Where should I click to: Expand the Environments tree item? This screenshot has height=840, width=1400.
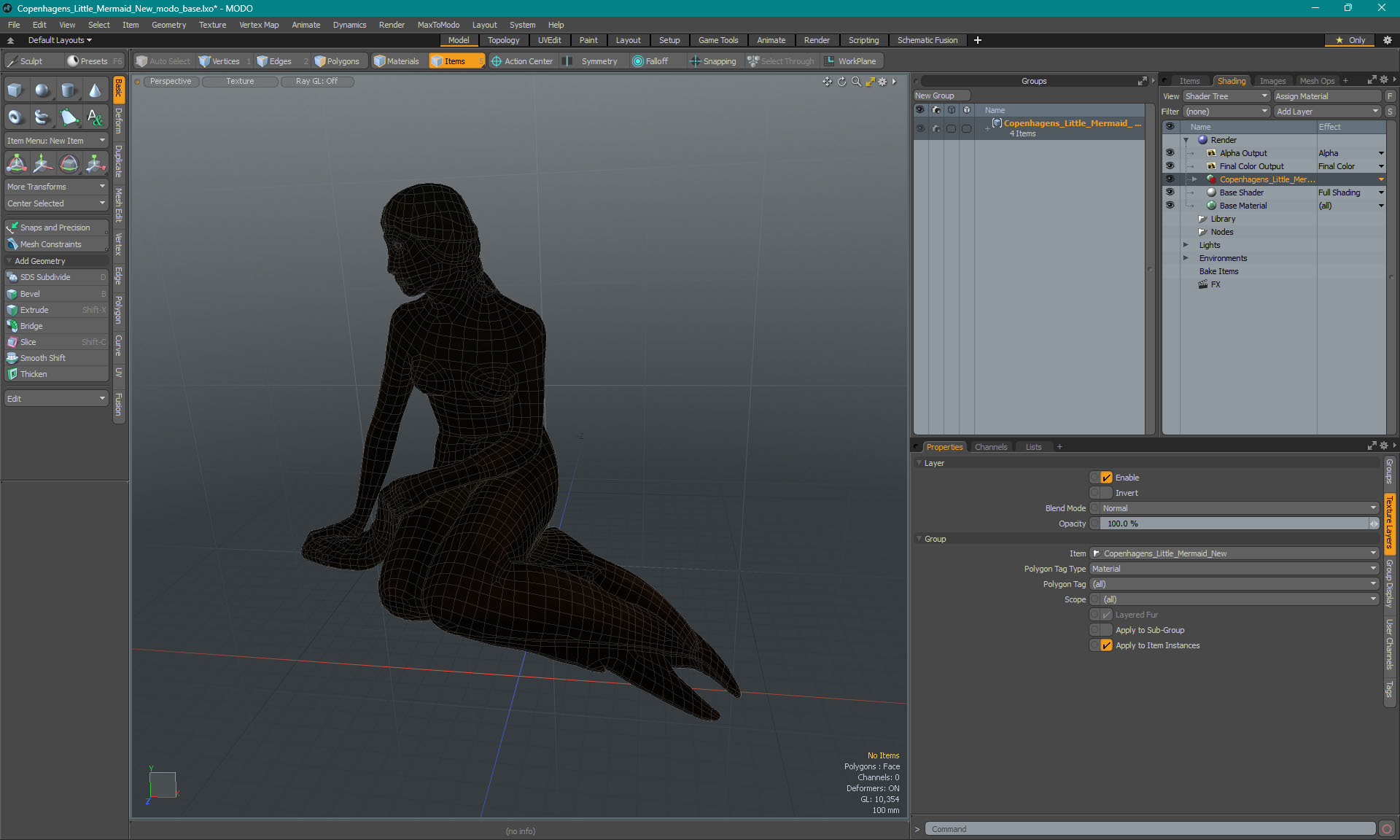point(1186,258)
